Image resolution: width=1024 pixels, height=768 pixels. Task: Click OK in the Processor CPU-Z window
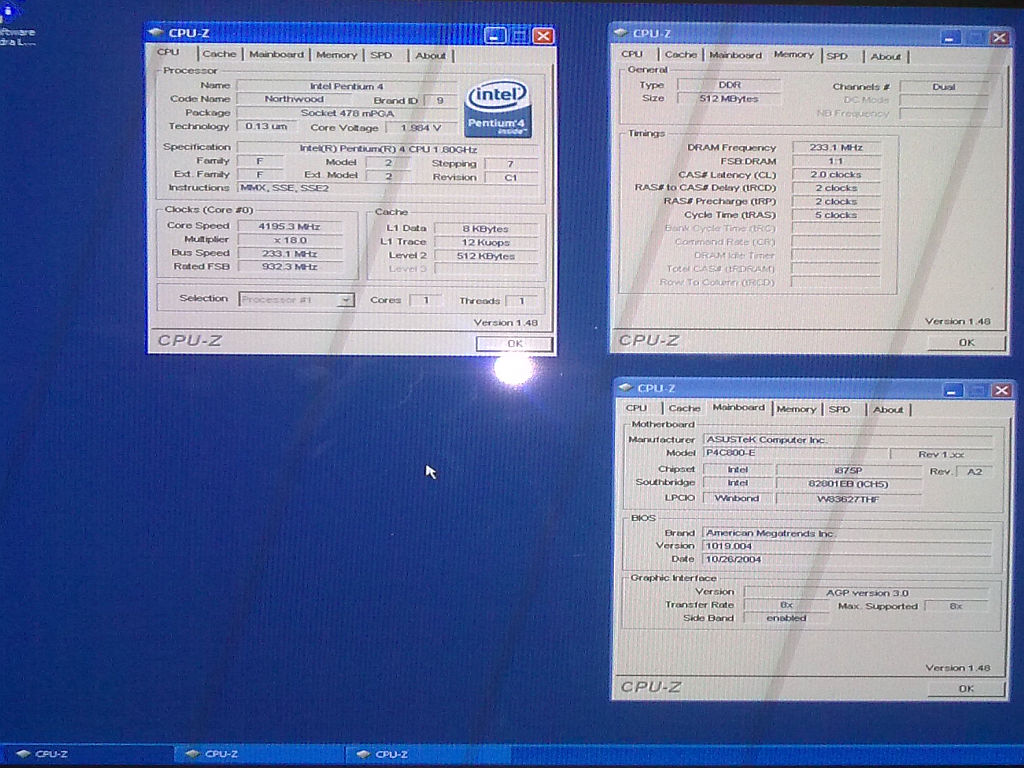514,344
